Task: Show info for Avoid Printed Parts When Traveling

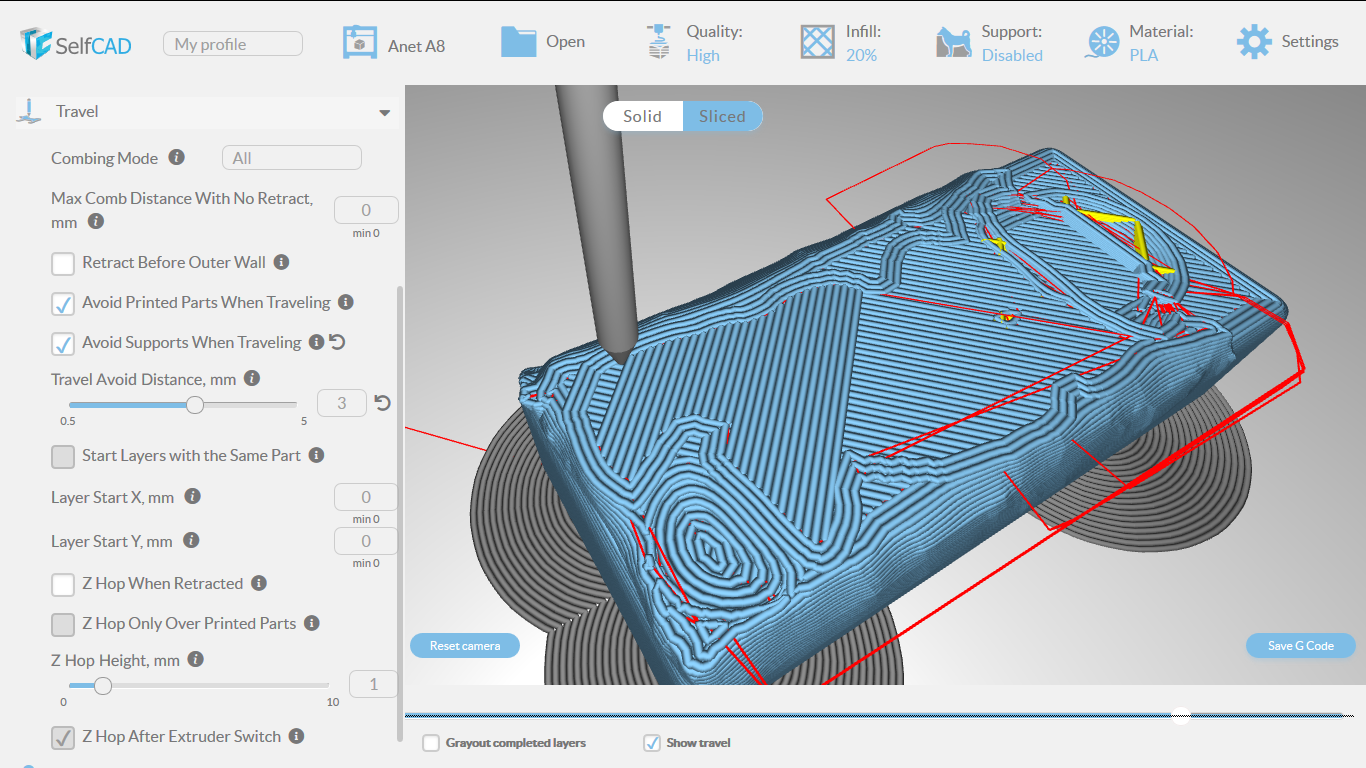Action: pyautogui.click(x=346, y=302)
